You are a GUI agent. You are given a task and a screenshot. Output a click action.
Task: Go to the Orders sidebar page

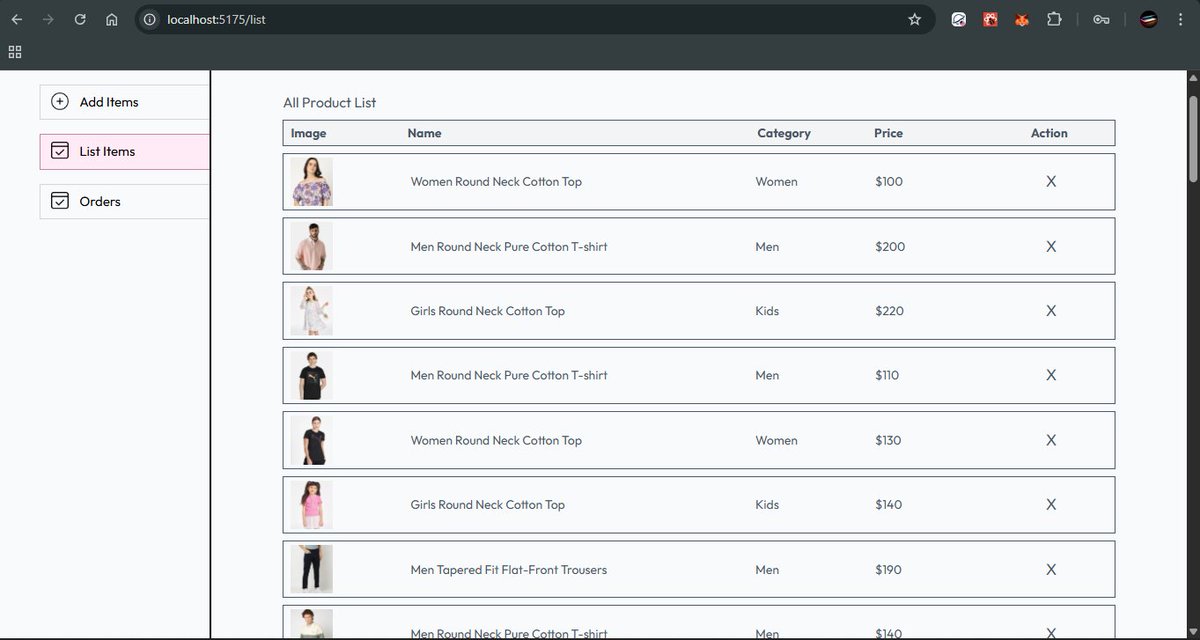click(125, 201)
